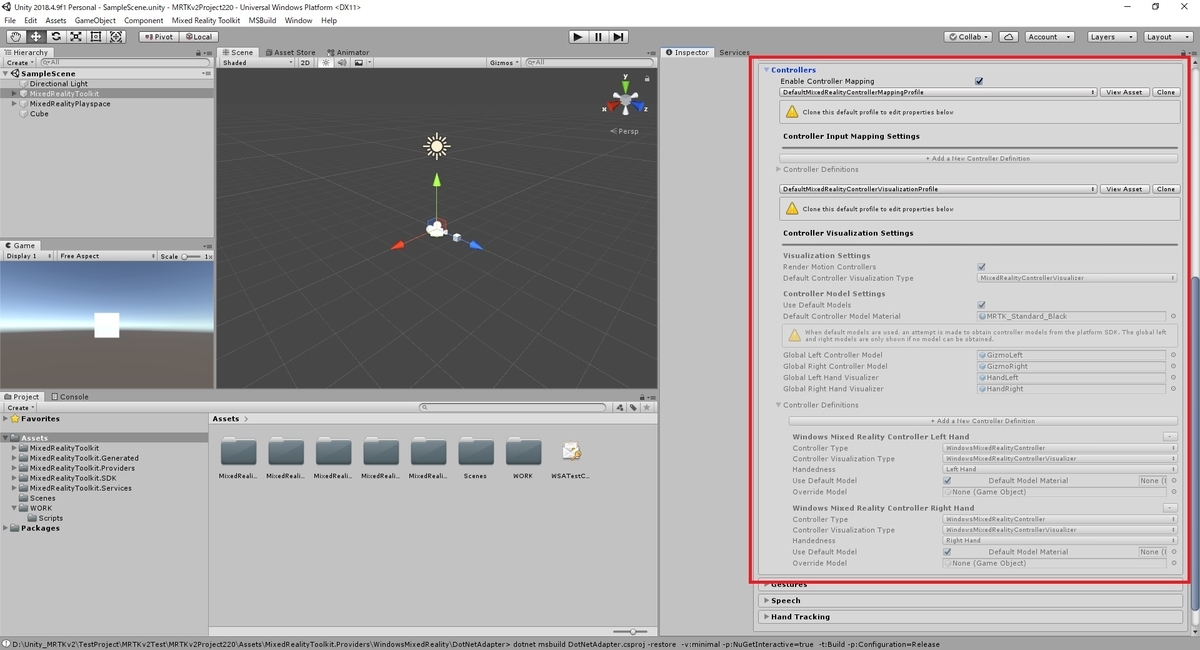Switch to the Asset Store tab
Viewport: 1200px width, 650px height.
tap(290, 52)
